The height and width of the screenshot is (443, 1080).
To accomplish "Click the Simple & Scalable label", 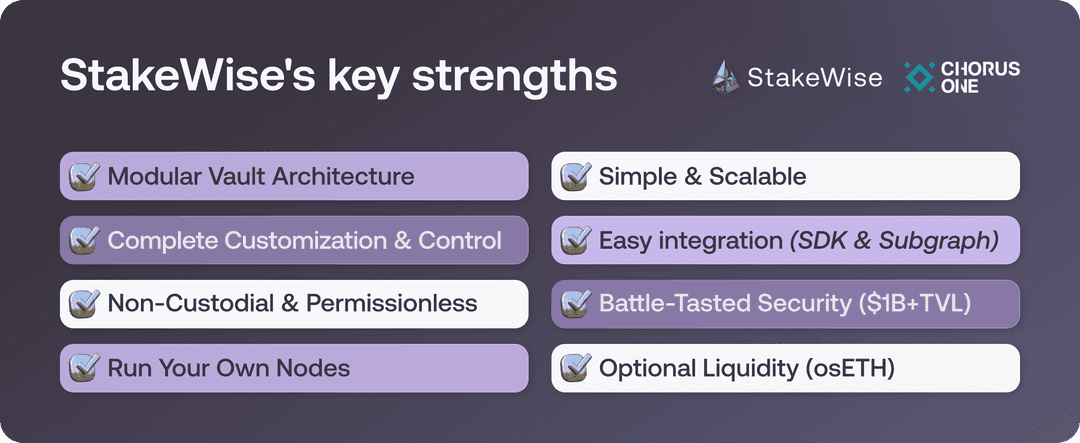I will point(702,177).
